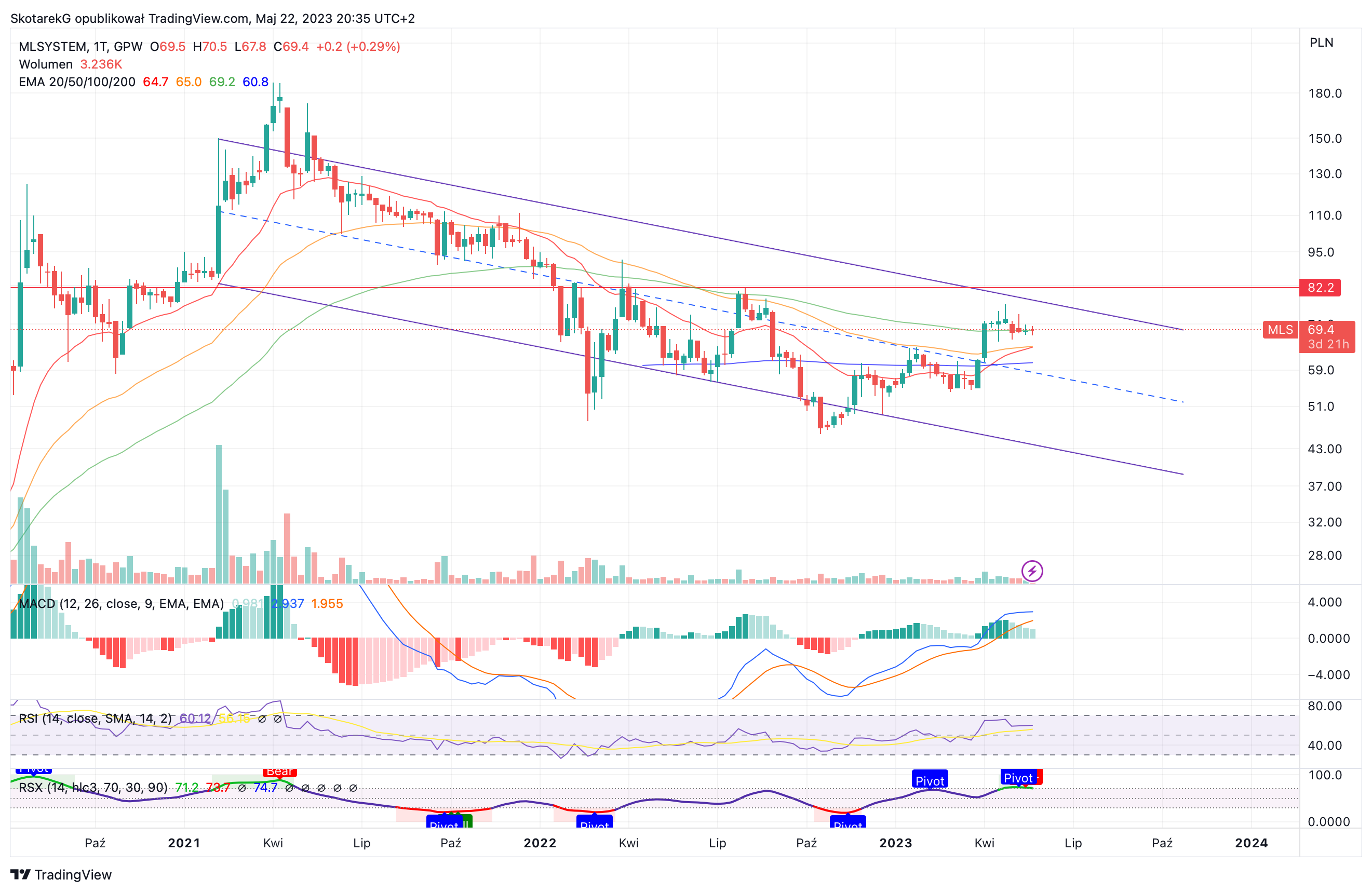Click the Pivot marker above RSX near 2023

point(930,780)
